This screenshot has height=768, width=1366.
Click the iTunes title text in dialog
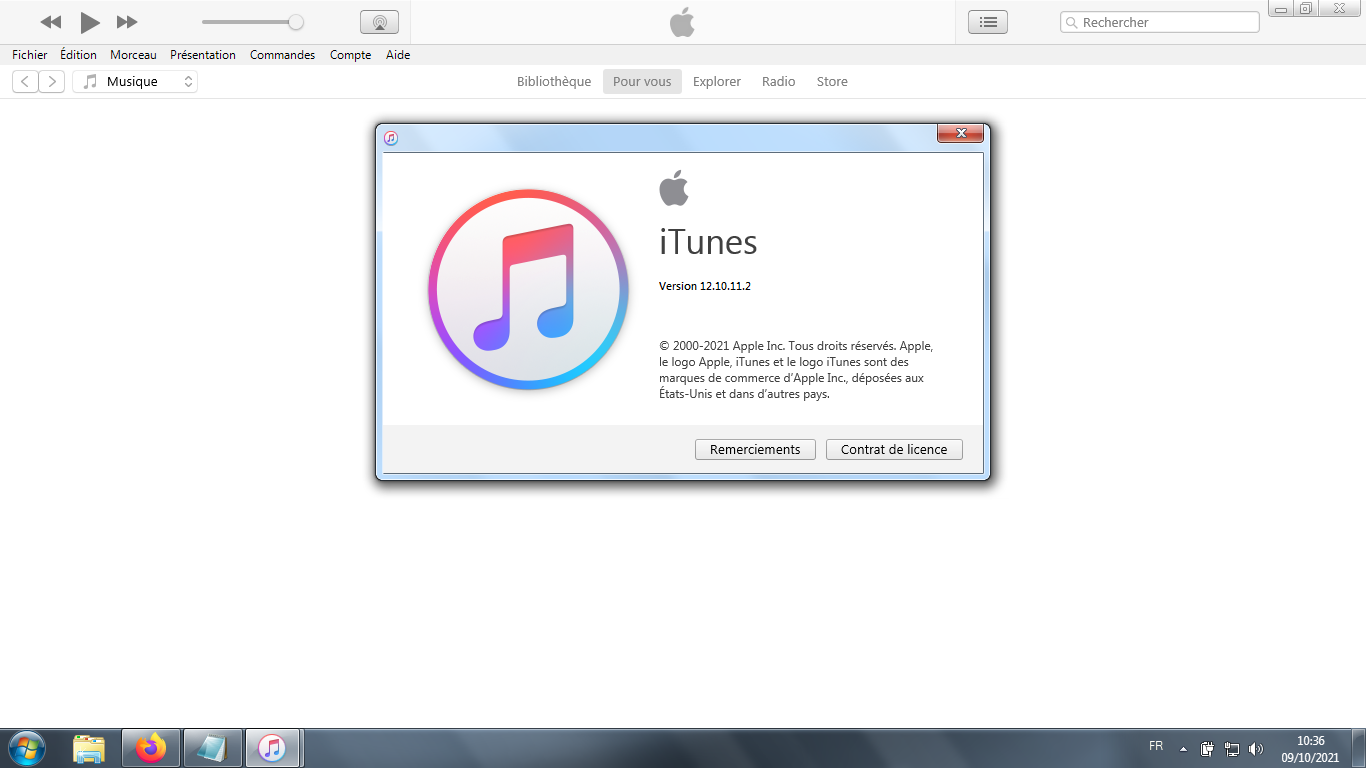tap(708, 242)
